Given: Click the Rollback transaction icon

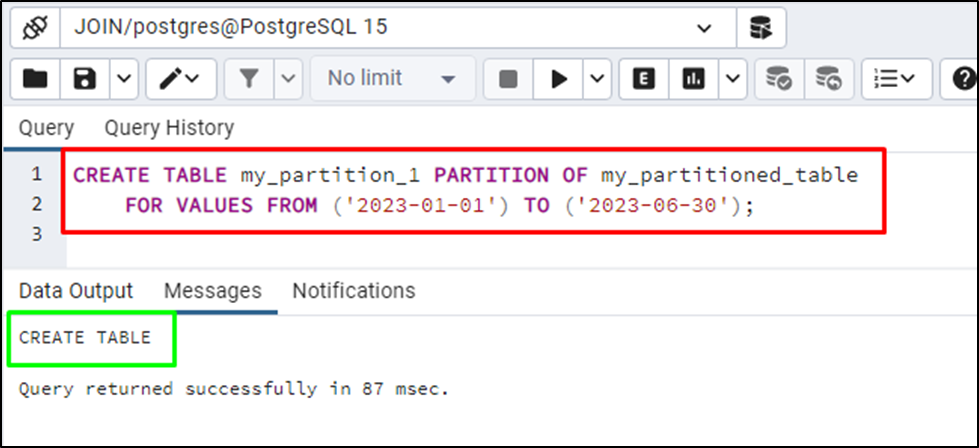Looking at the screenshot, I should 829,79.
